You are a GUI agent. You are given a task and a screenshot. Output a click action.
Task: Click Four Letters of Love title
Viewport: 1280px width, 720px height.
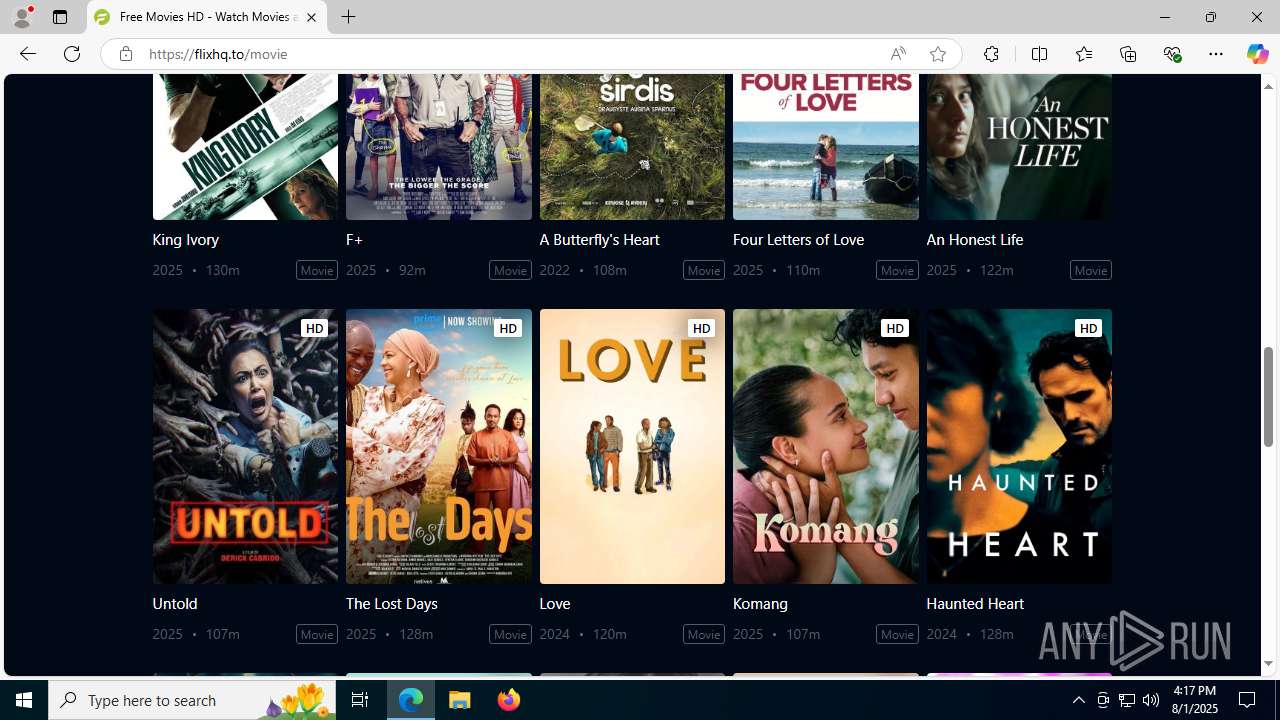point(798,239)
